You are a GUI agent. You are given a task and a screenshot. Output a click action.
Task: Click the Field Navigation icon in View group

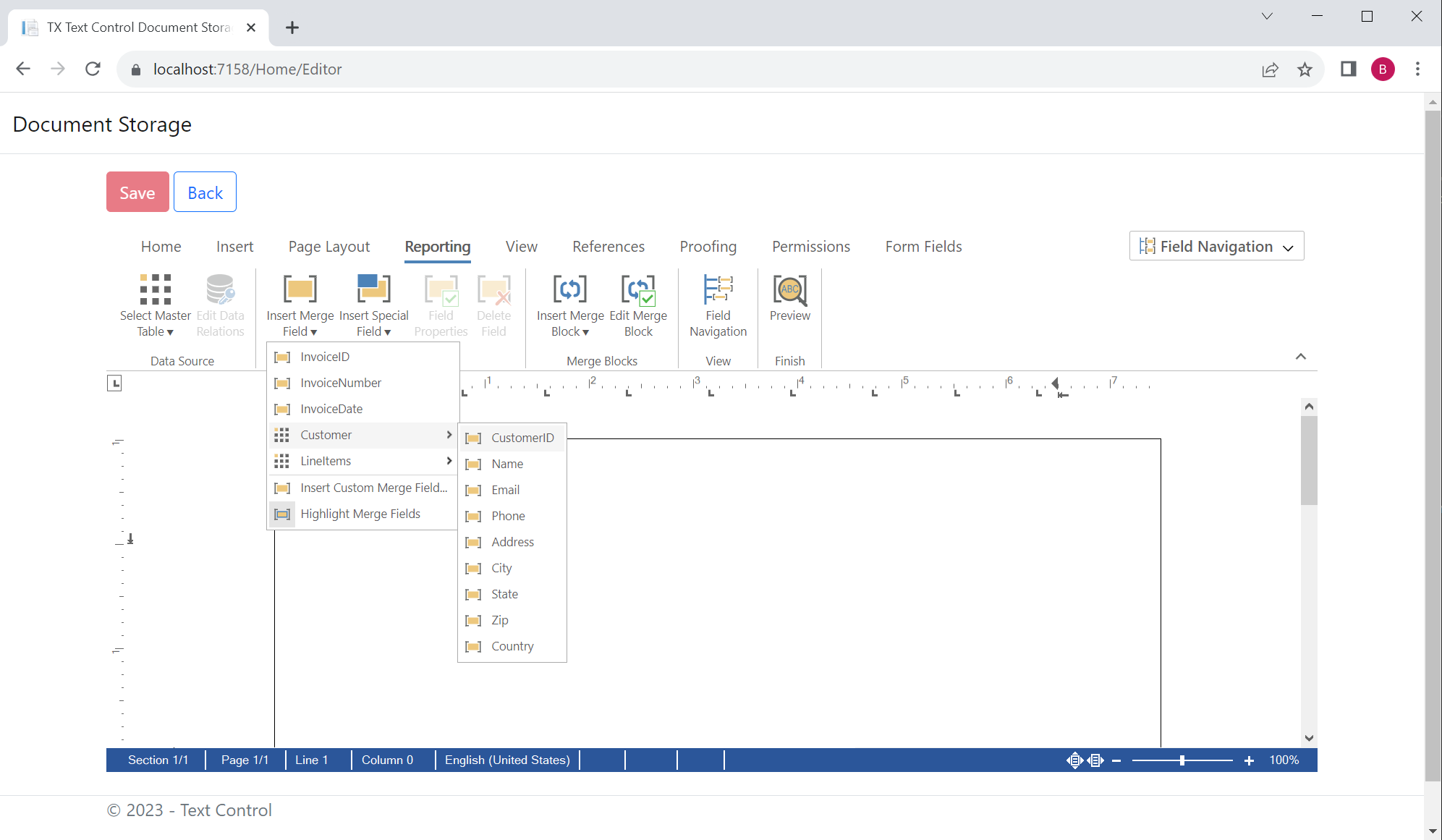pyautogui.click(x=718, y=304)
